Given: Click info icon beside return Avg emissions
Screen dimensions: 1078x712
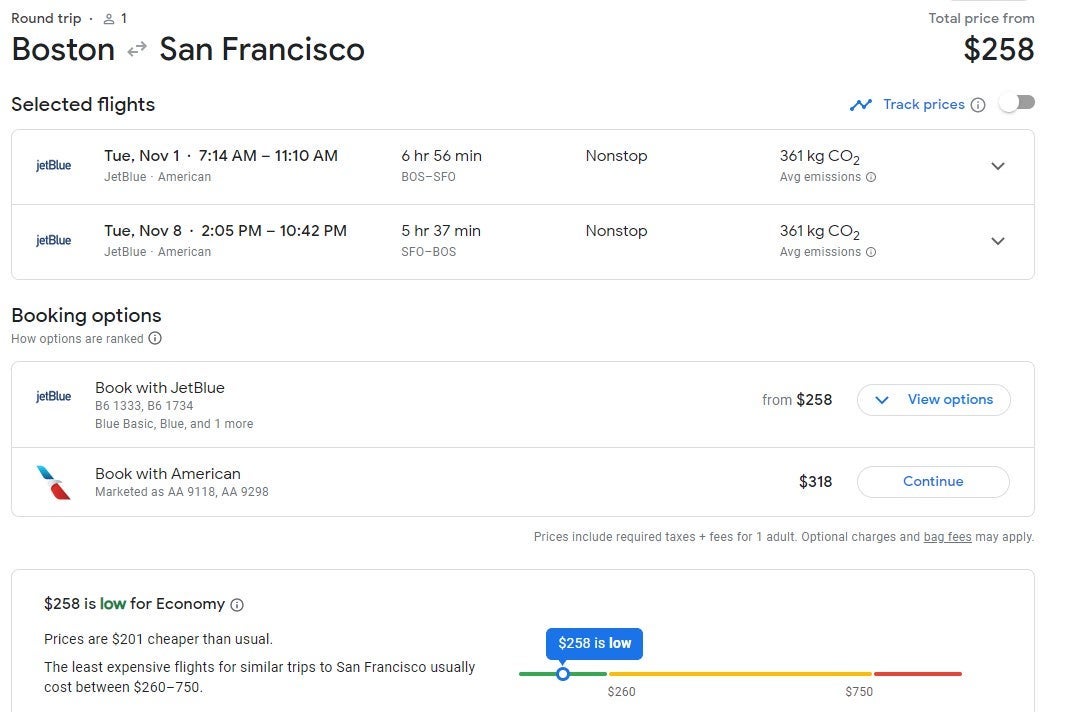Looking at the screenshot, I should point(871,252).
